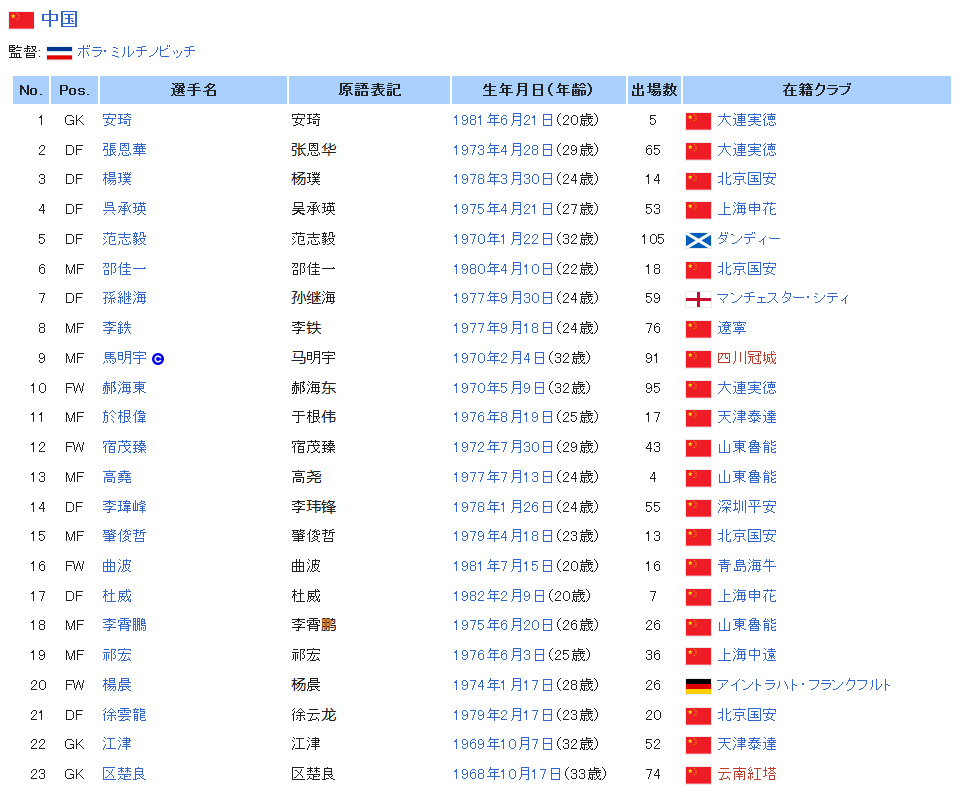This screenshot has width=962, height=796.
Task: Open 天津泰達 link in 江津's row
Action: point(747,744)
